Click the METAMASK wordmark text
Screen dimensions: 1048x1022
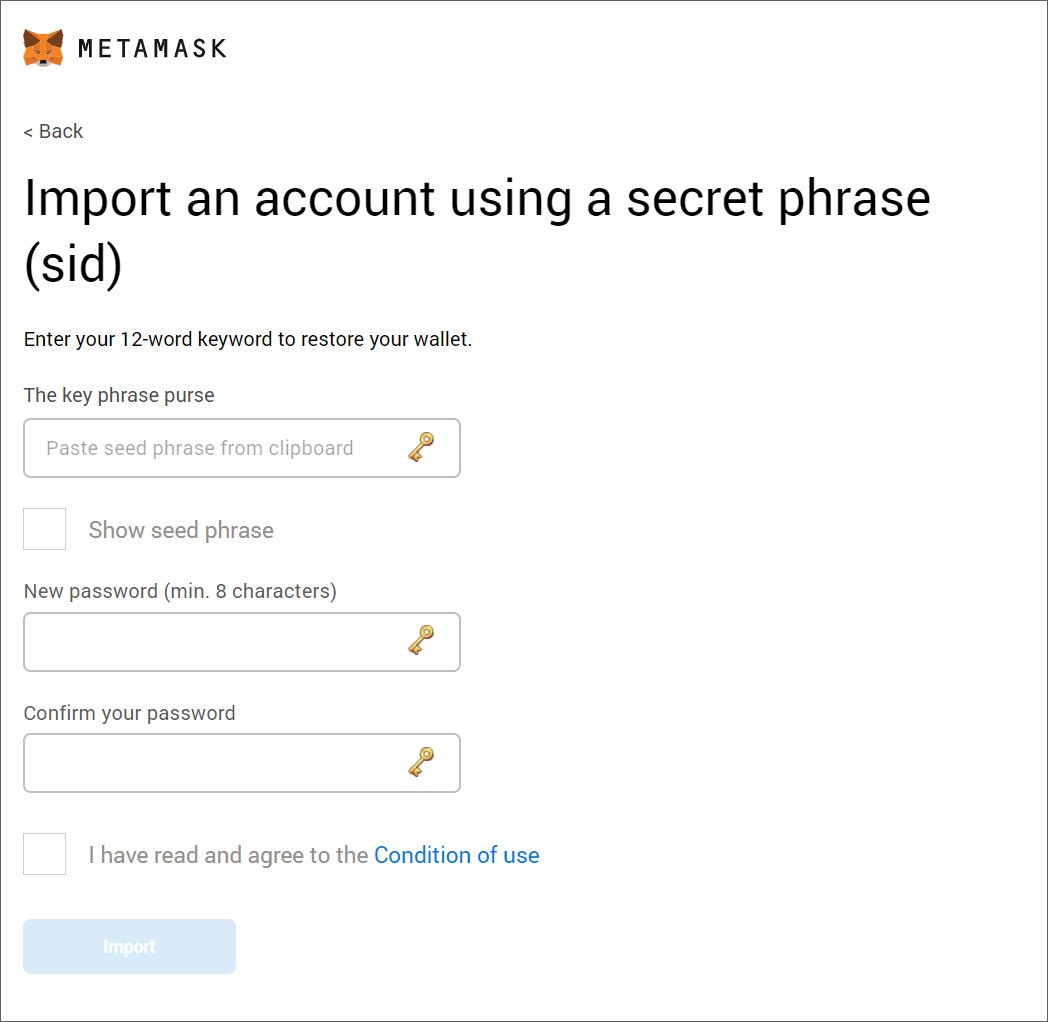click(x=152, y=49)
